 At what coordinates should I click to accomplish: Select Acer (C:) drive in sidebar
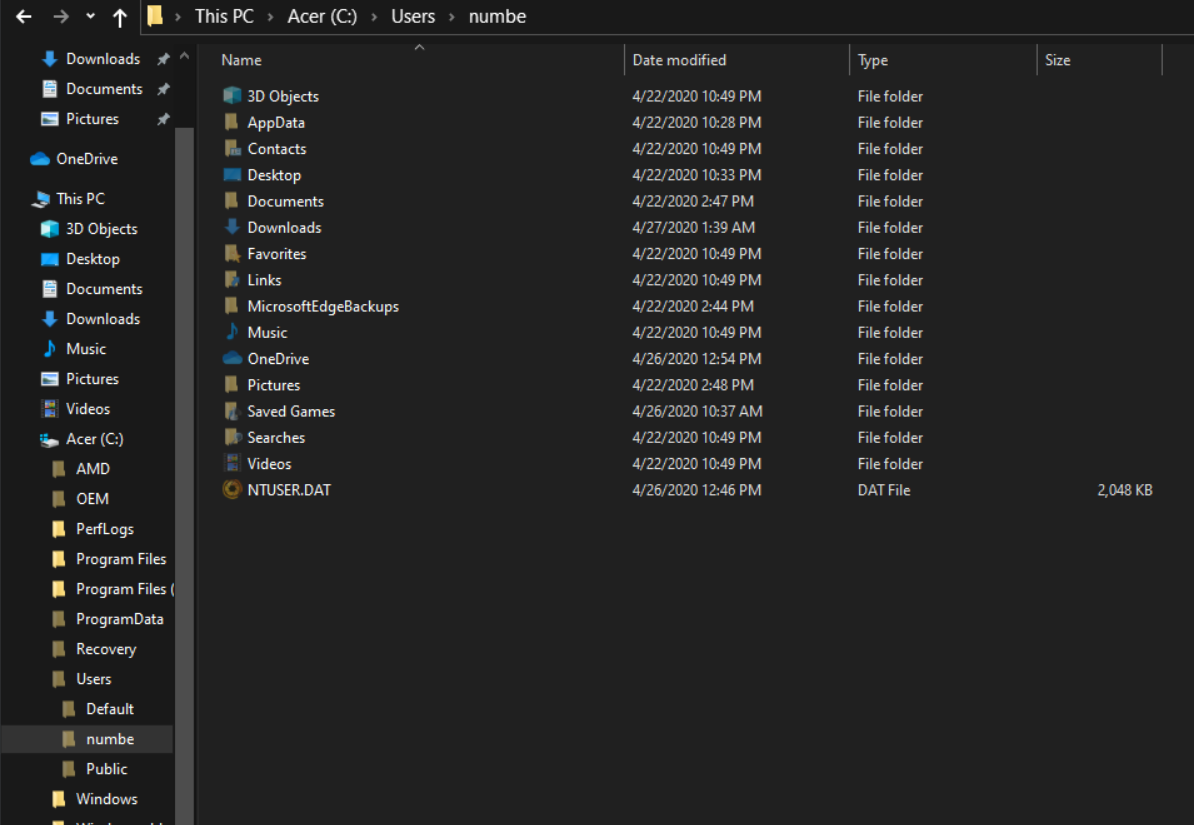94,439
